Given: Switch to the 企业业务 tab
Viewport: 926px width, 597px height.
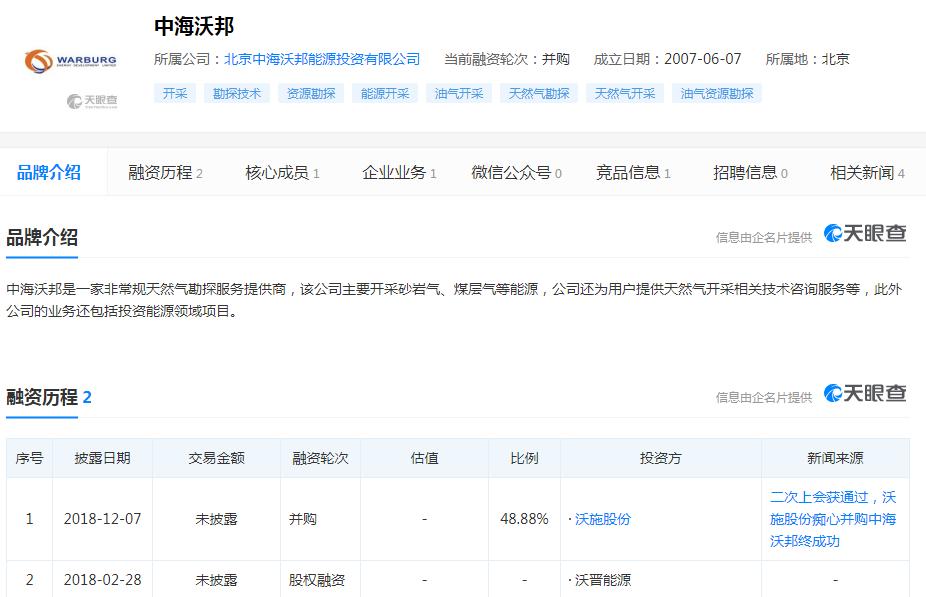Looking at the screenshot, I should click(399, 172).
